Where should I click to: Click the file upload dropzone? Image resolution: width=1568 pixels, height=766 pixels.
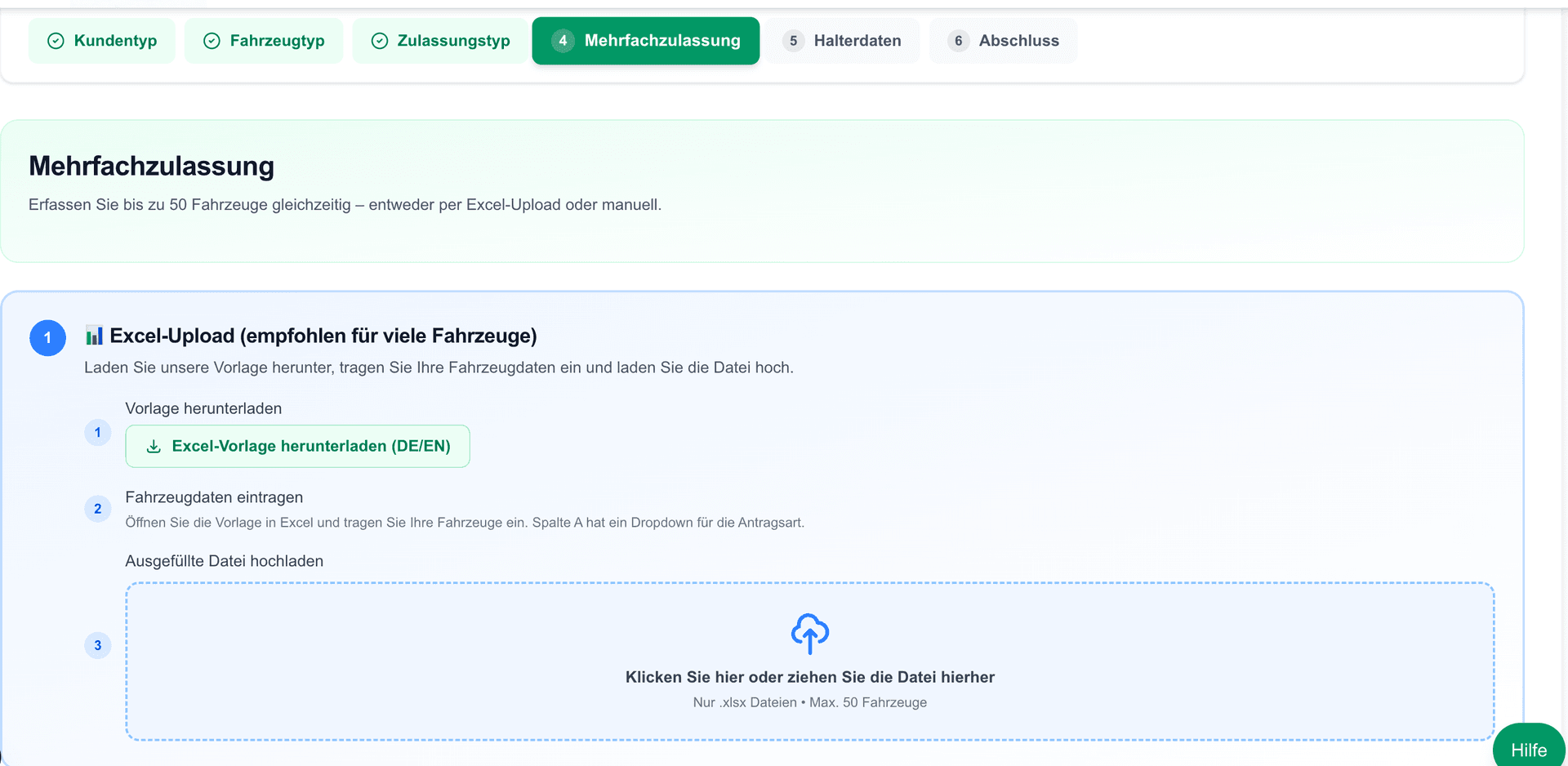[809, 661]
